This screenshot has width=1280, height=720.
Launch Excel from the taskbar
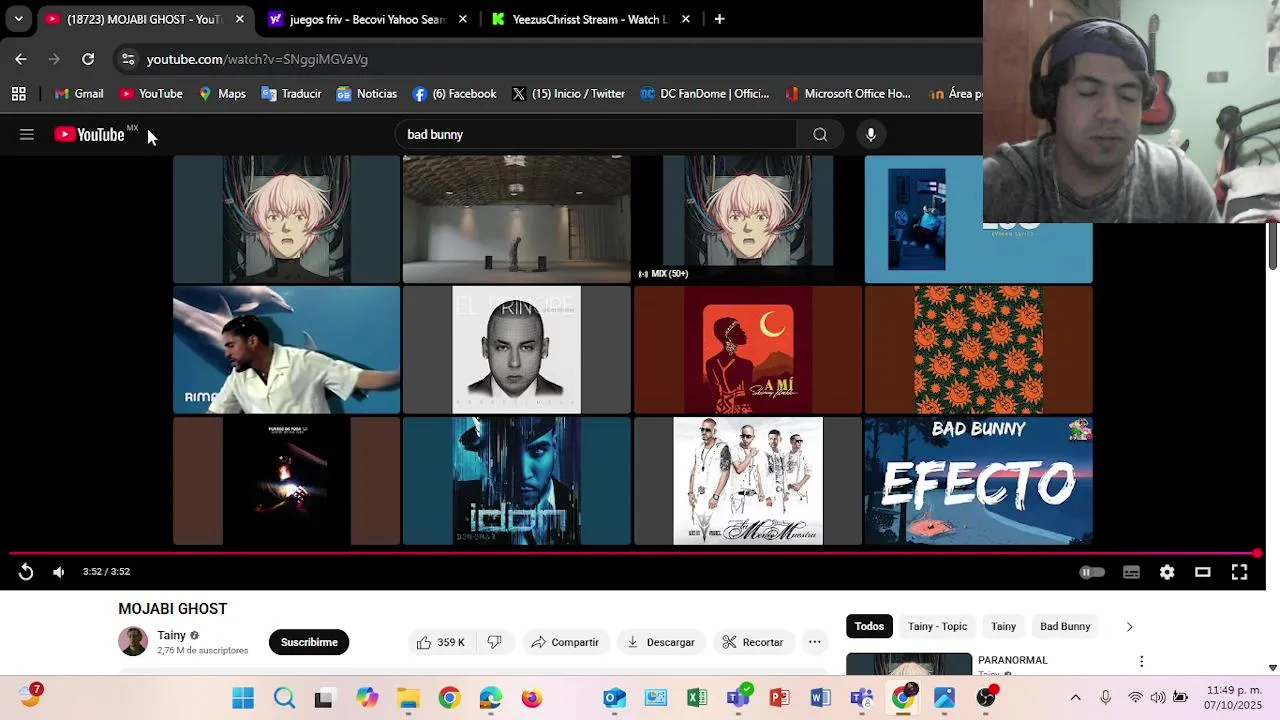697,698
